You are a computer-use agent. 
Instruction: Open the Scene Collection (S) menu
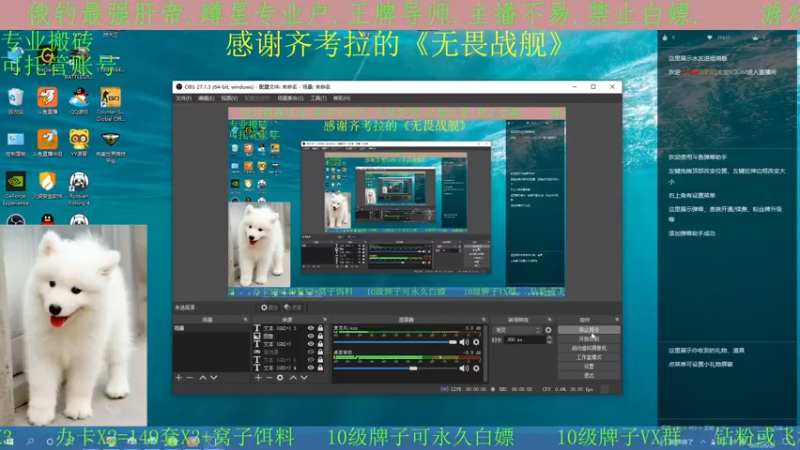[290, 98]
